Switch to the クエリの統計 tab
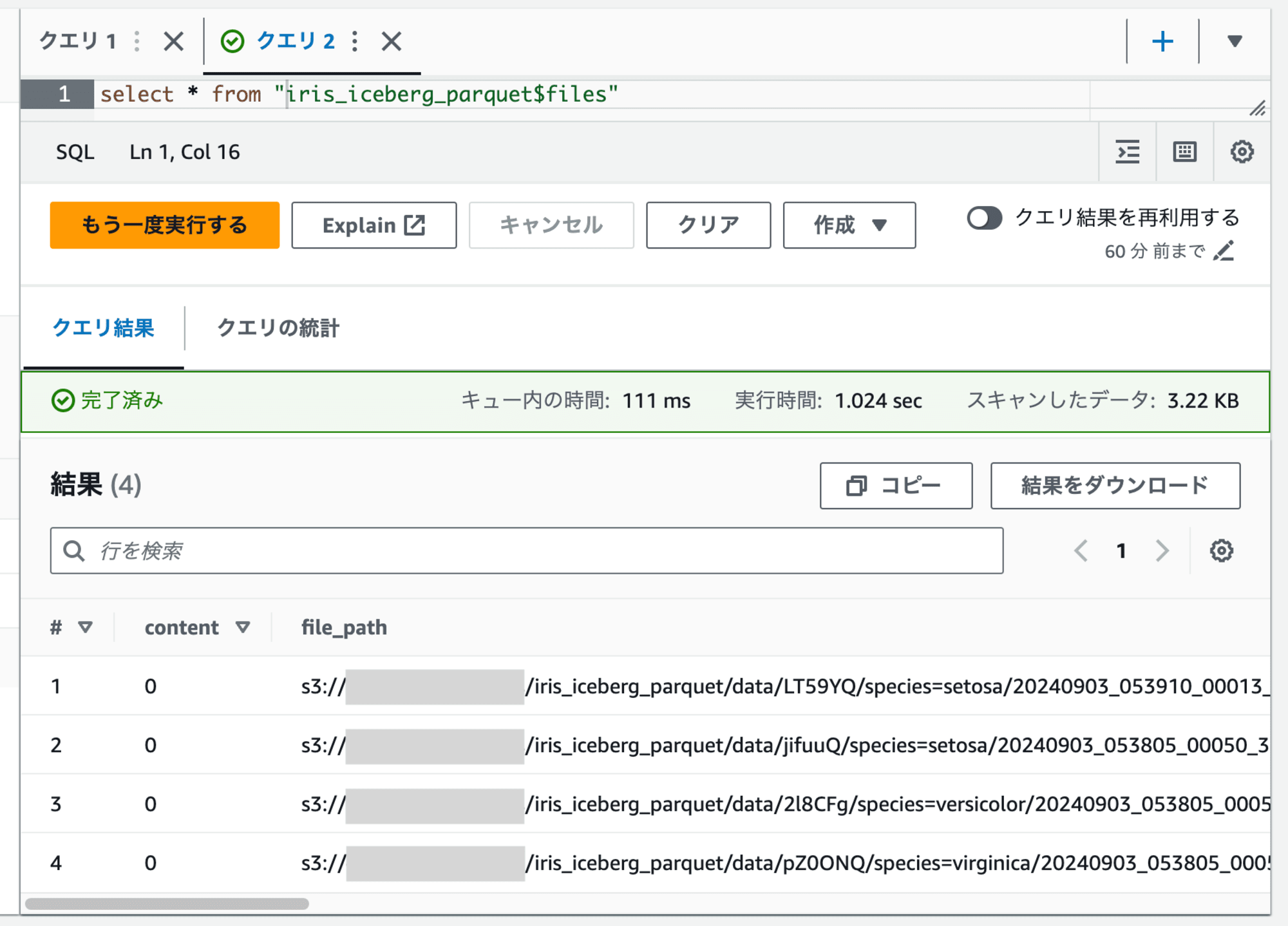This screenshot has height=926, width=1288. coord(278,328)
